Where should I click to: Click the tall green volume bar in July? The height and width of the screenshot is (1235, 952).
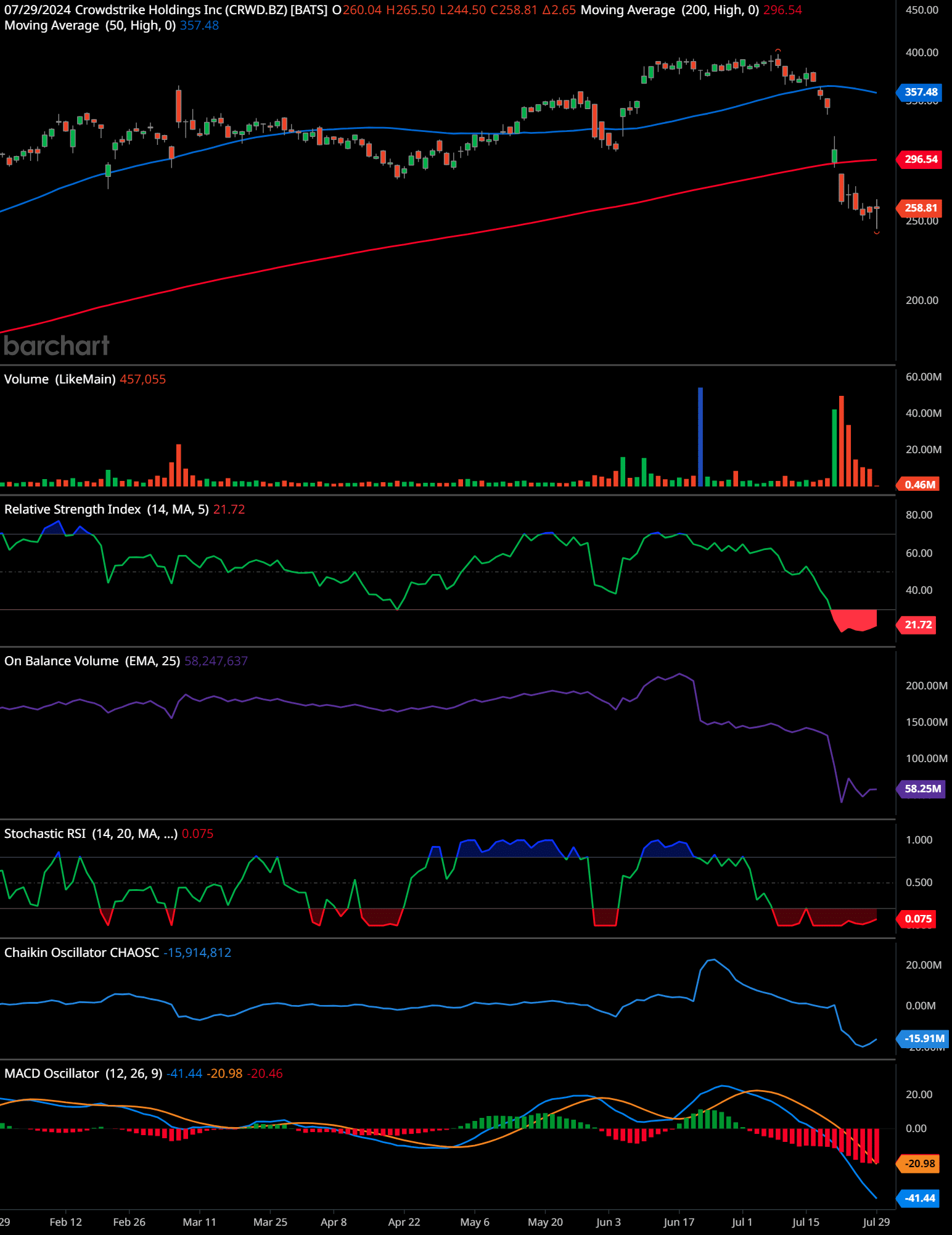point(835,448)
